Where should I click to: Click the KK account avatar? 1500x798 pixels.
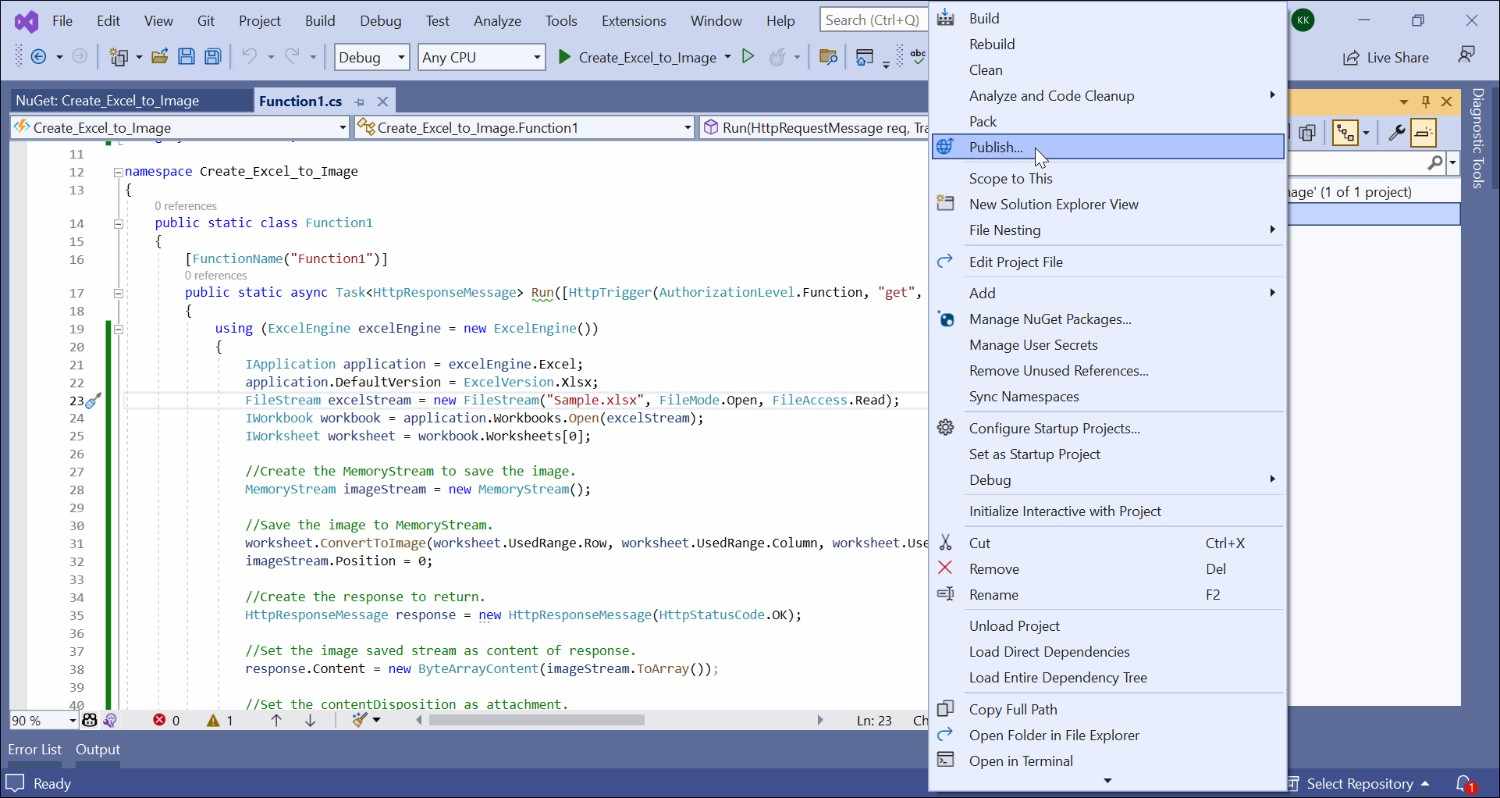[x=1302, y=20]
